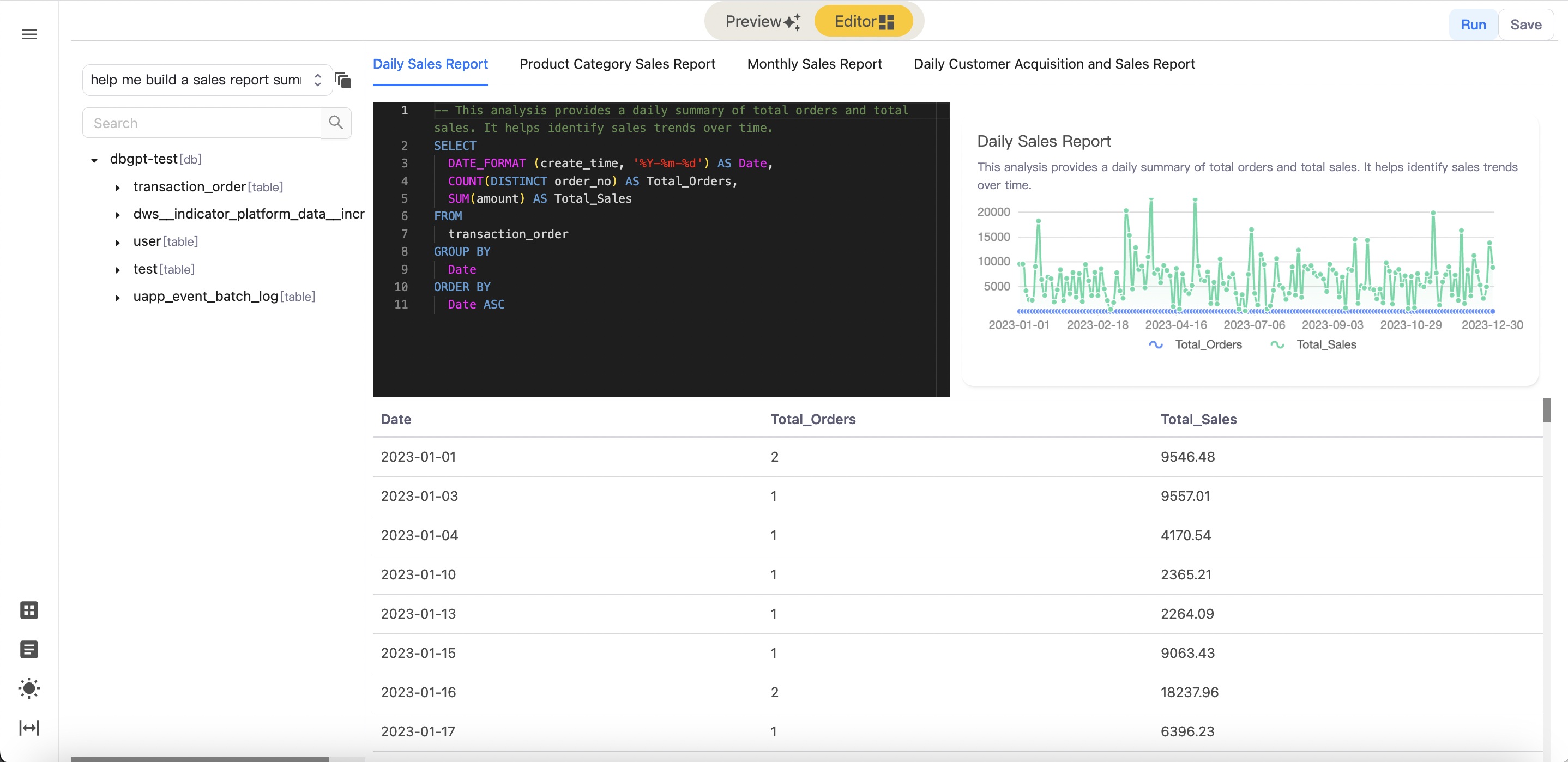Expand the transaction_order table node
This screenshot has height=762, width=1568.
pos(117,188)
